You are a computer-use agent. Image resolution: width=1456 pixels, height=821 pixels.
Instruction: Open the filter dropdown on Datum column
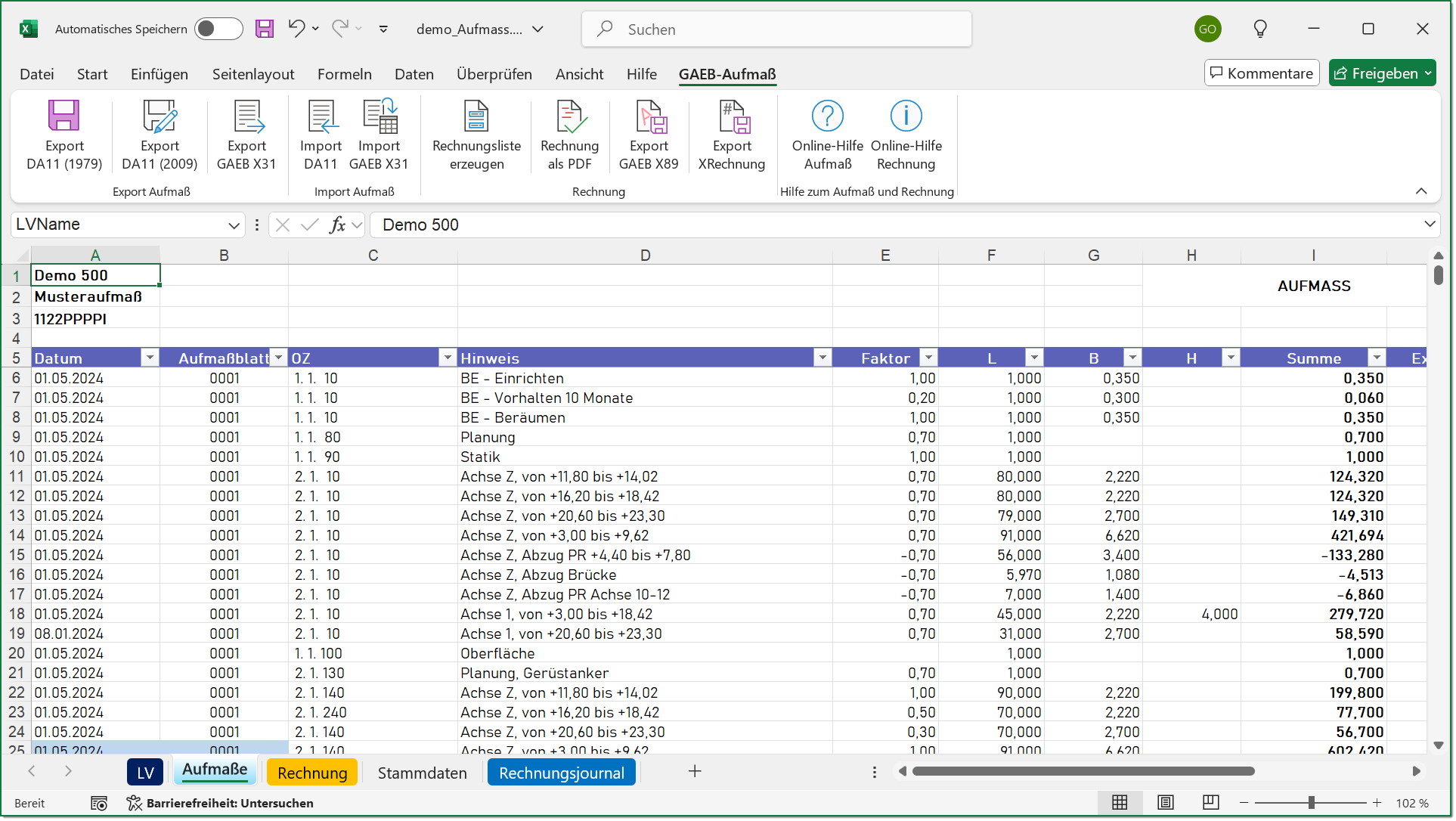click(x=150, y=357)
